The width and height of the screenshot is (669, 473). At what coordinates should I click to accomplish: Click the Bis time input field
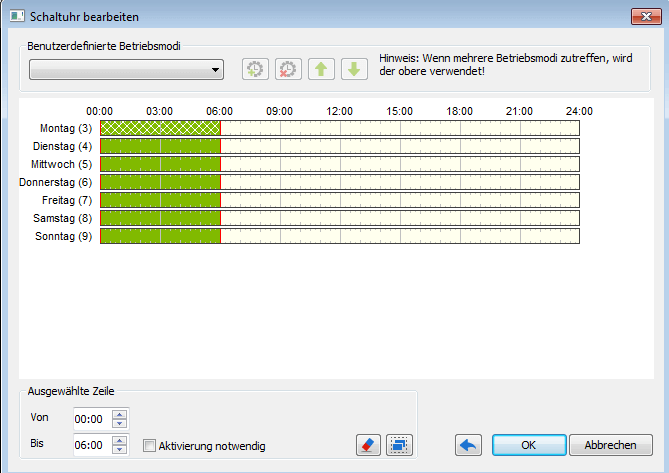click(92, 445)
